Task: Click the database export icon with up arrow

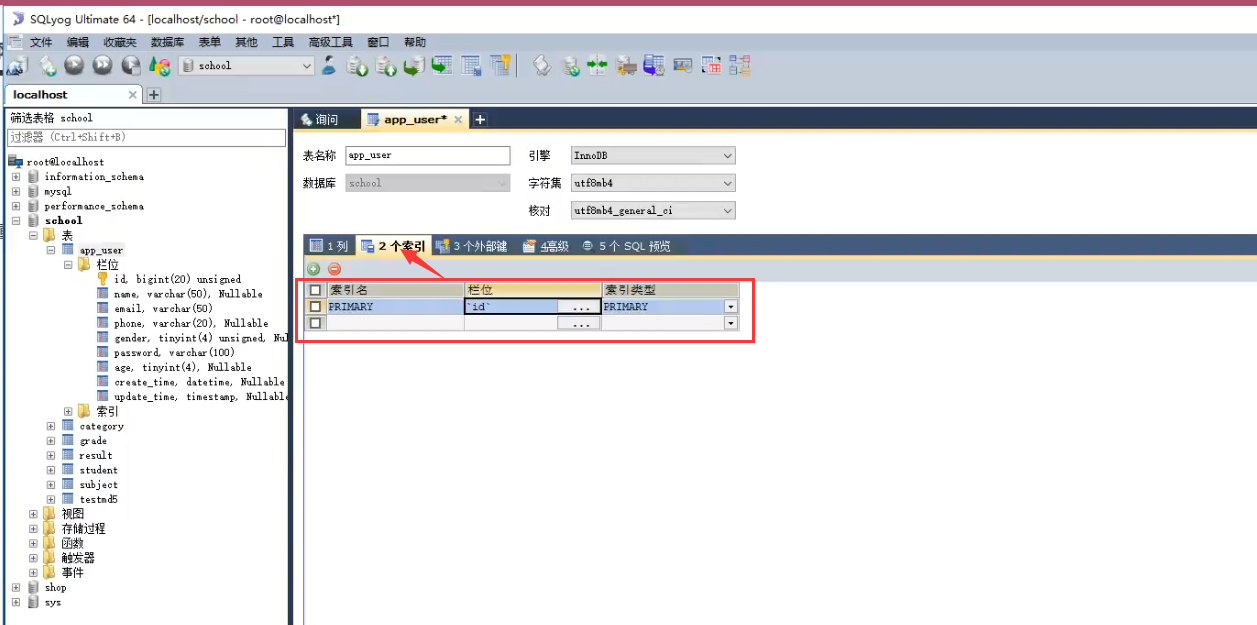Action: pos(385,66)
